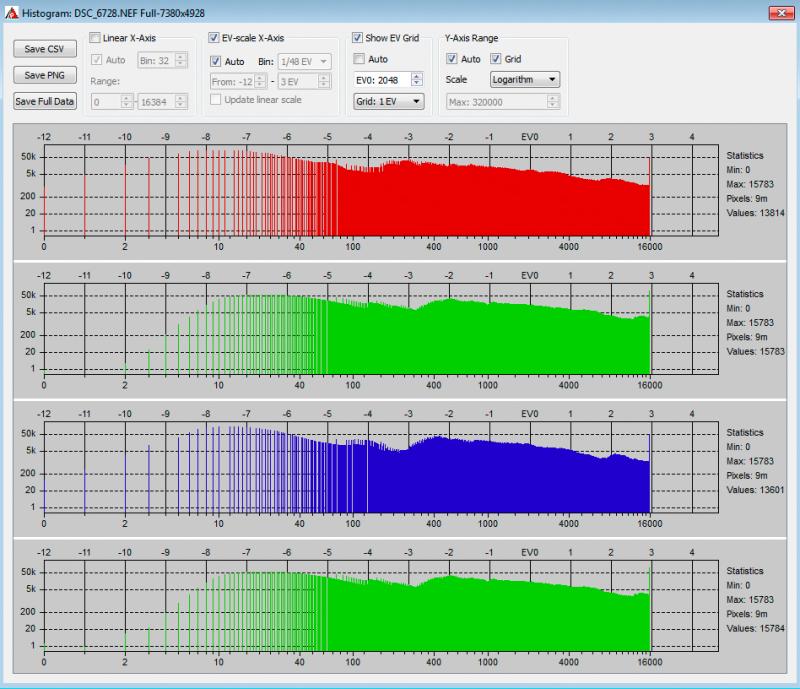Screen dimensions: 800x689
Task: Save Full Data of the histogram
Action: (x=45, y=101)
